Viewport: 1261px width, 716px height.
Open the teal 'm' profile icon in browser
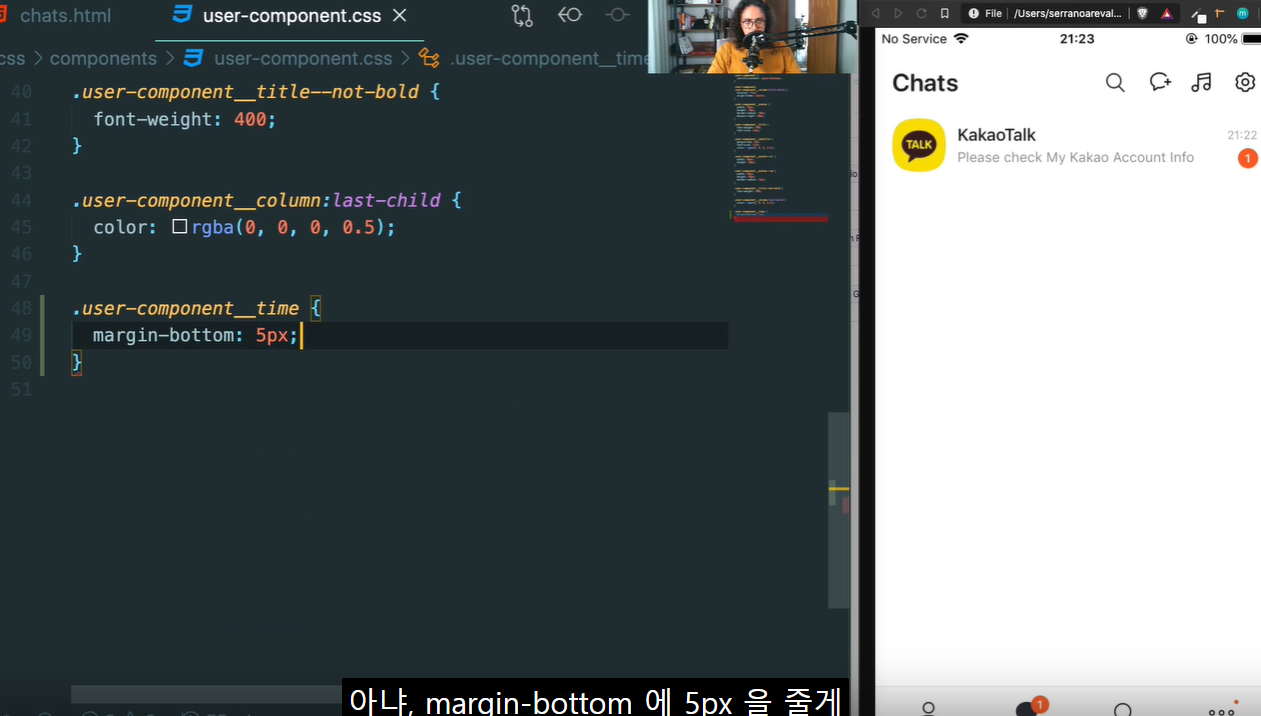pyautogui.click(x=1242, y=13)
